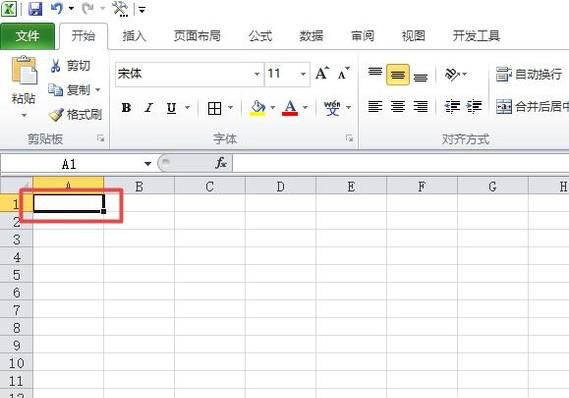Viewport: 569px width, 398px height.
Task: Activate 格式刷 Format Painter
Action: pyautogui.click(x=75, y=115)
